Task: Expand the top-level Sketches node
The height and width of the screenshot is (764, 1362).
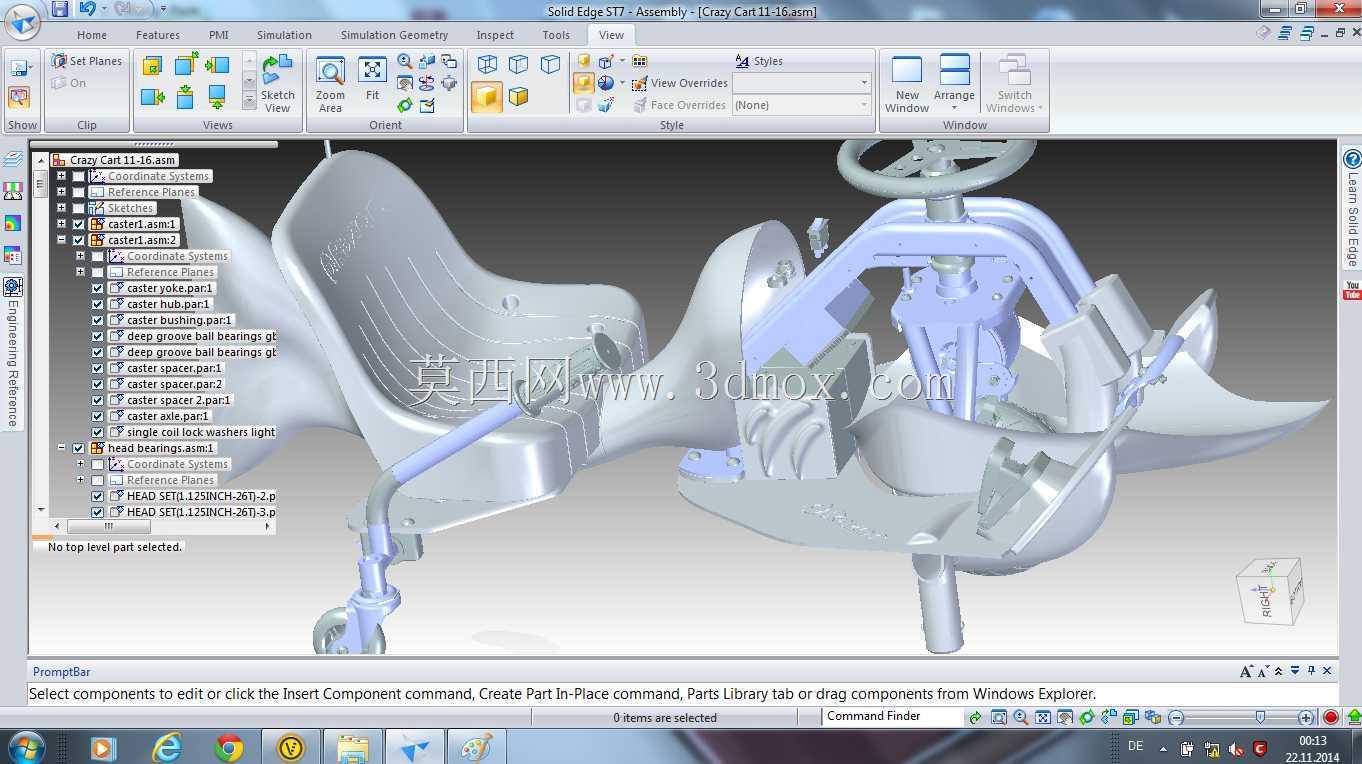Action: point(62,208)
